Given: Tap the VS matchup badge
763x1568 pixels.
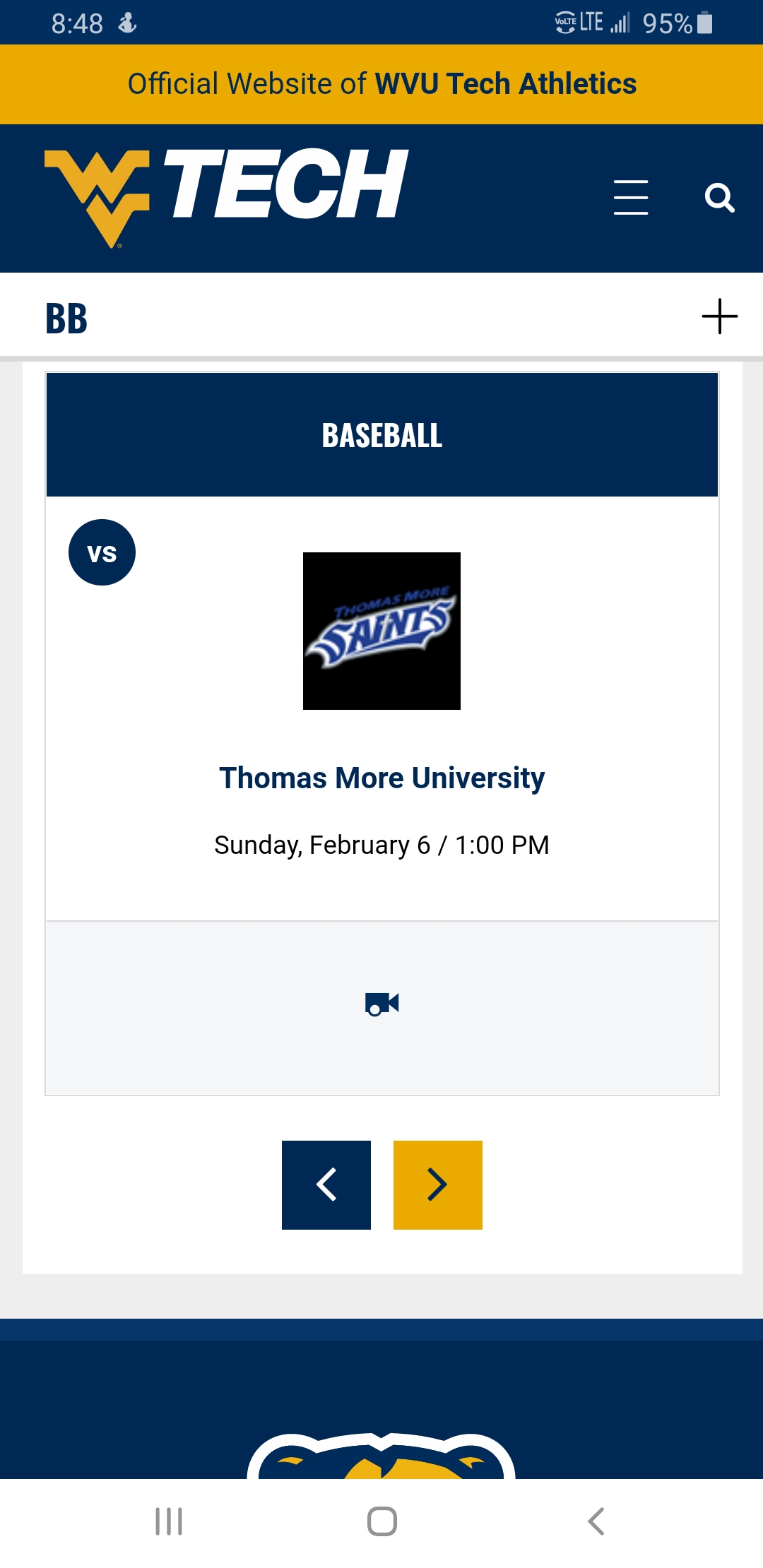Looking at the screenshot, I should (x=102, y=552).
